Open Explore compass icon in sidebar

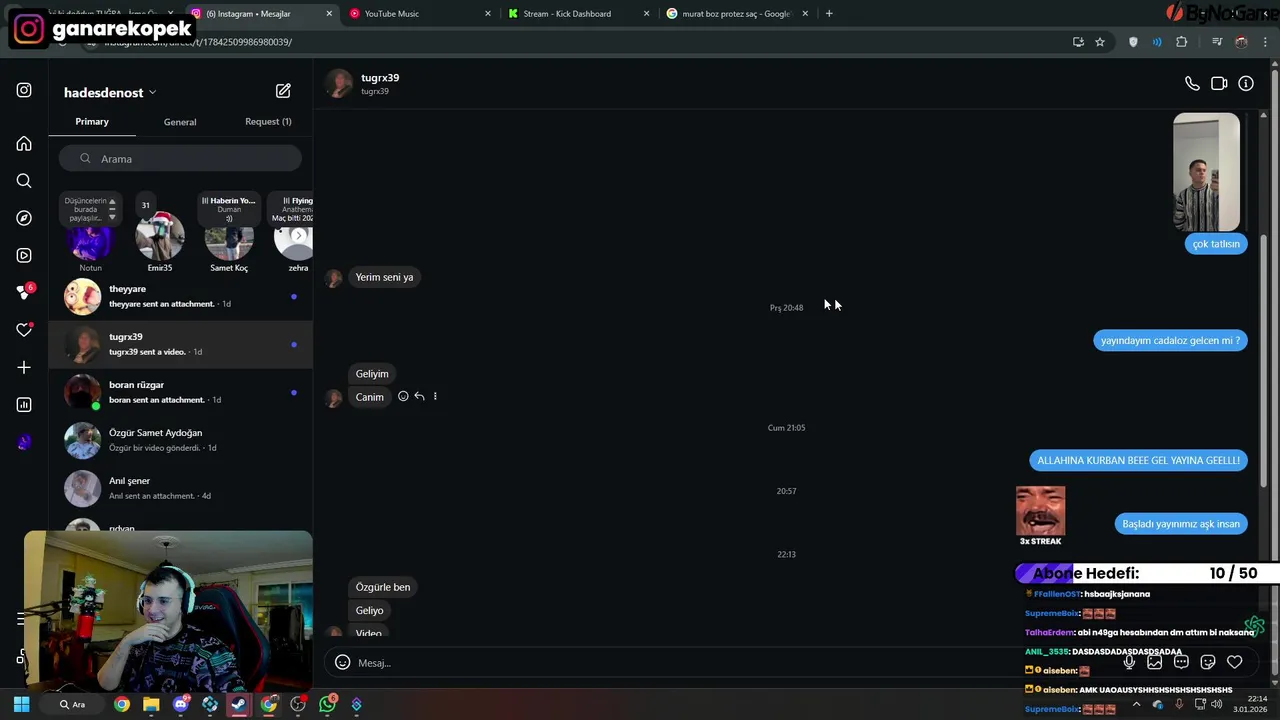click(x=24, y=218)
